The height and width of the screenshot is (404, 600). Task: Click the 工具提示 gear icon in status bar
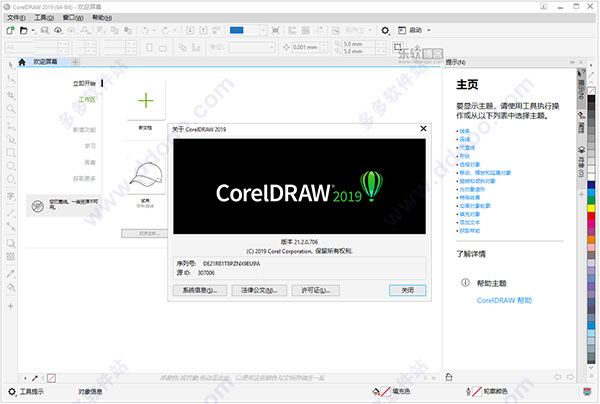pos(12,392)
